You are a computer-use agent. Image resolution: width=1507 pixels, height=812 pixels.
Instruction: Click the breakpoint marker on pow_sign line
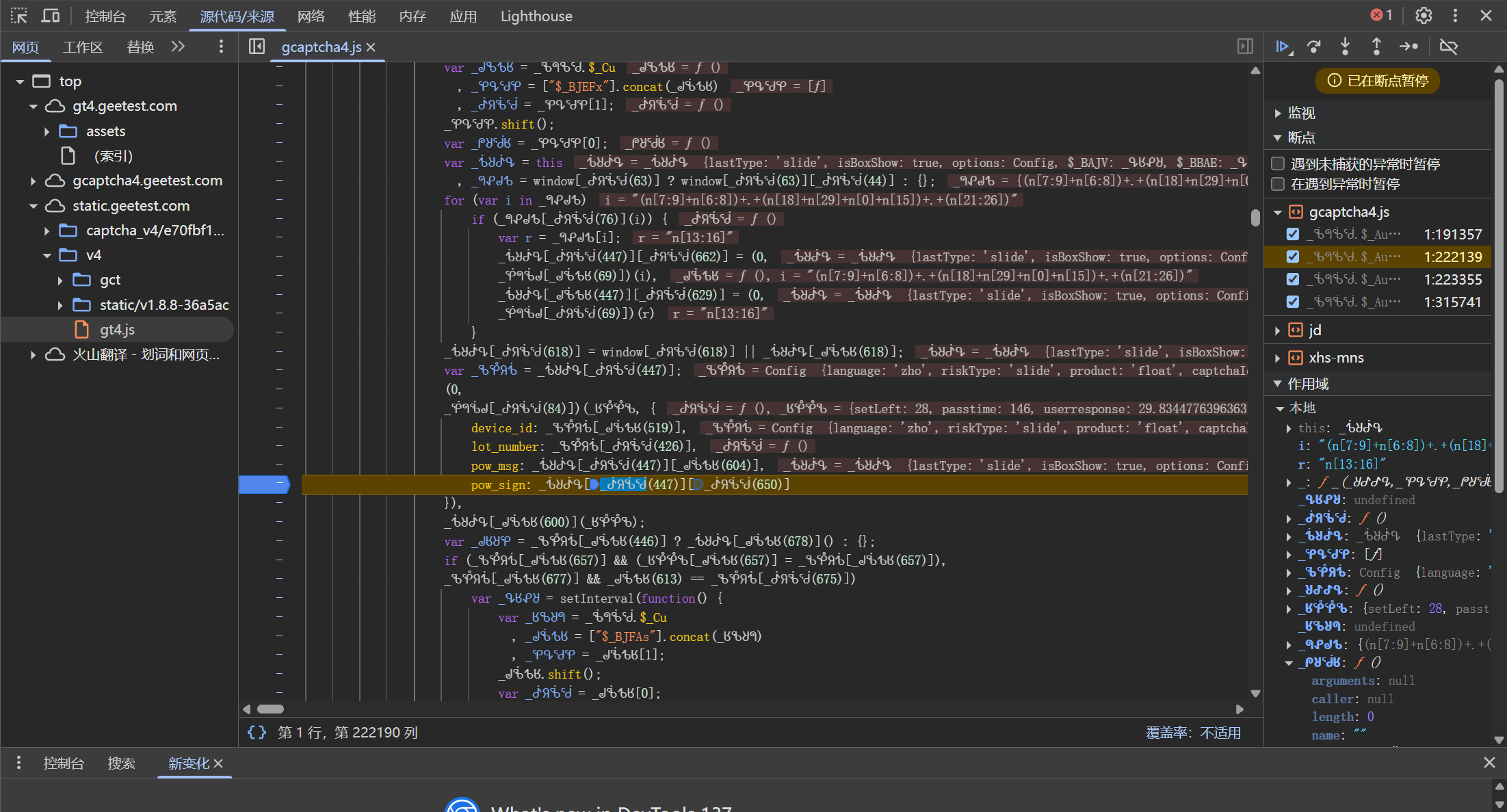click(265, 484)
